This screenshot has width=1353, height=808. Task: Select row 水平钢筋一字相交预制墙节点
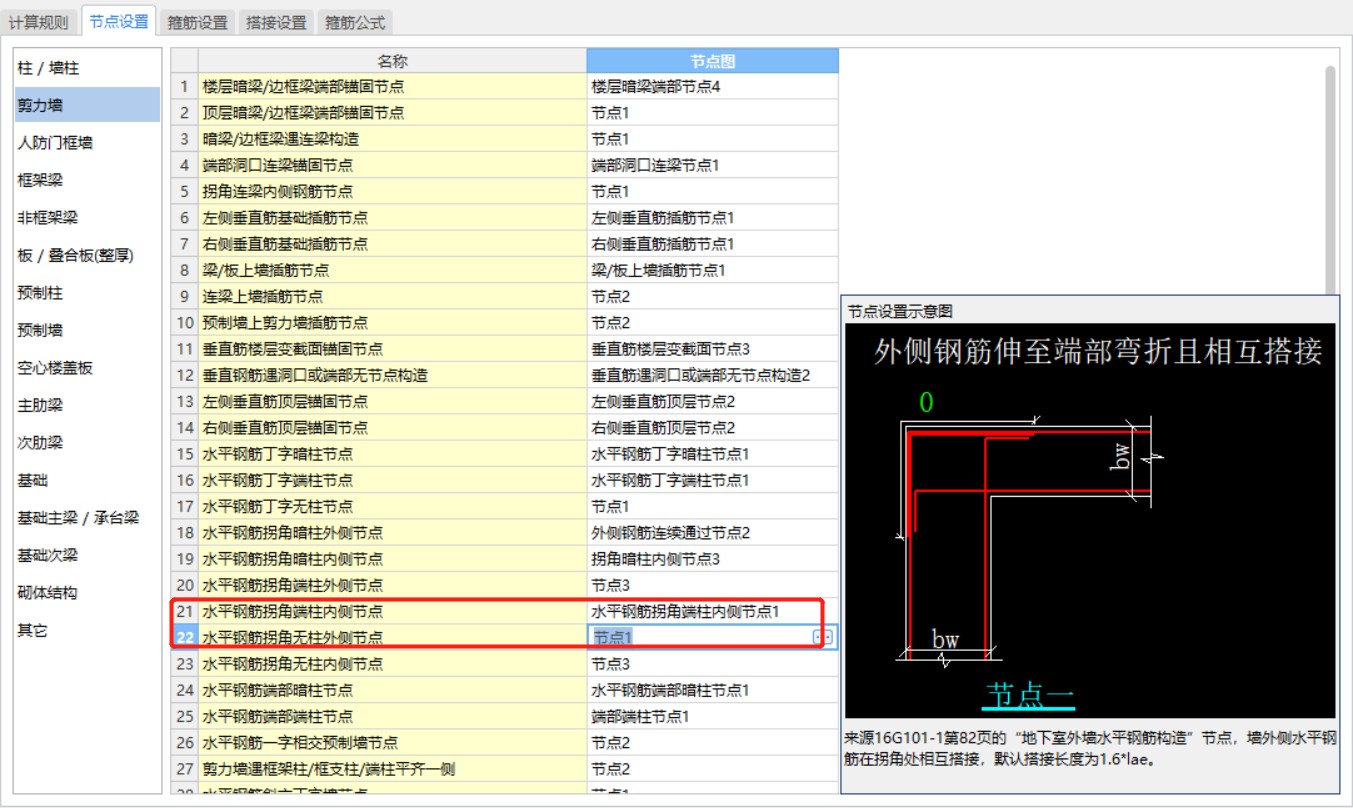click(x=392, y=742)
